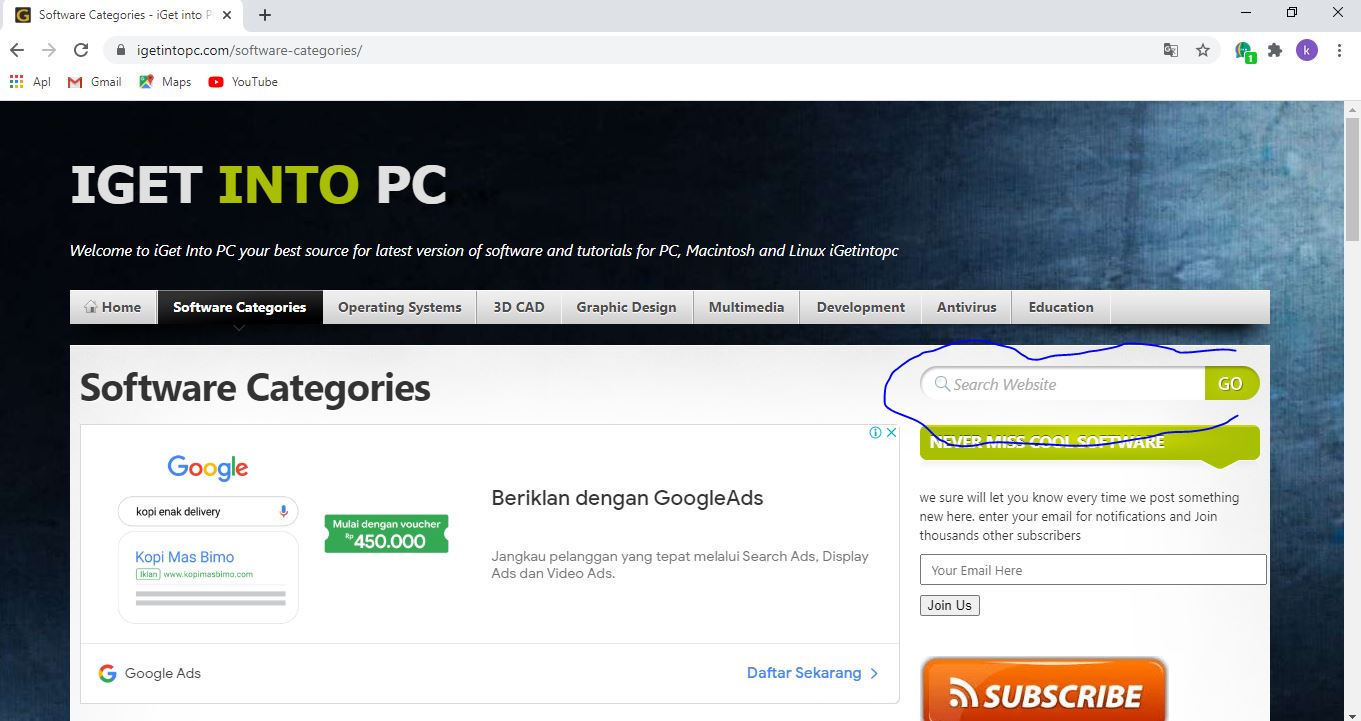1361x721 pixels.
Task: Open the Operating Systems menu
Action: click(x=400, y=307)
